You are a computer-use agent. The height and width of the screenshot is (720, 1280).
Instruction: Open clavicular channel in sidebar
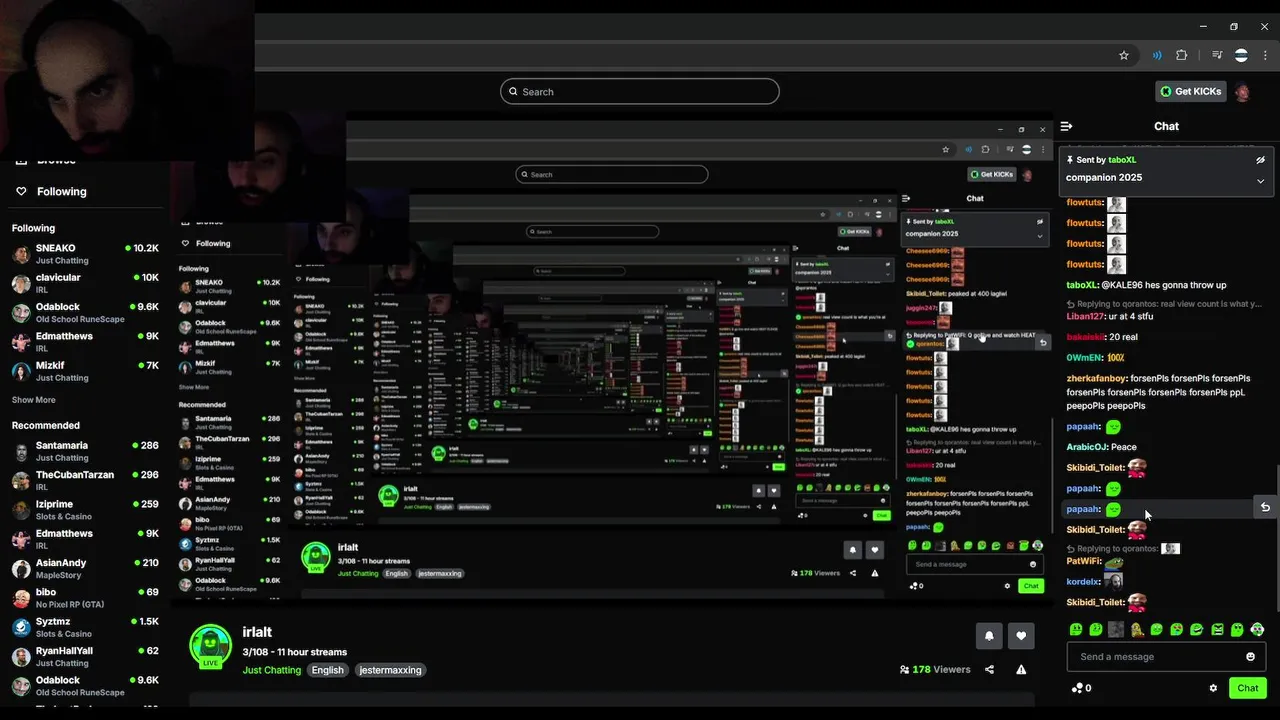pos(85,283)
